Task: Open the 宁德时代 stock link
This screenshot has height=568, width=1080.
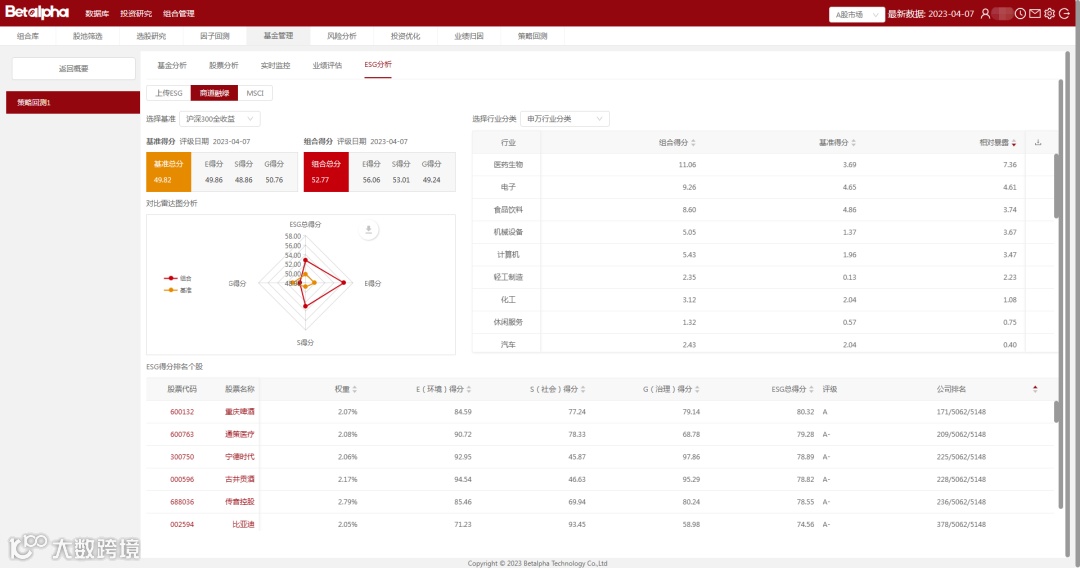Action: click(240, 457)
